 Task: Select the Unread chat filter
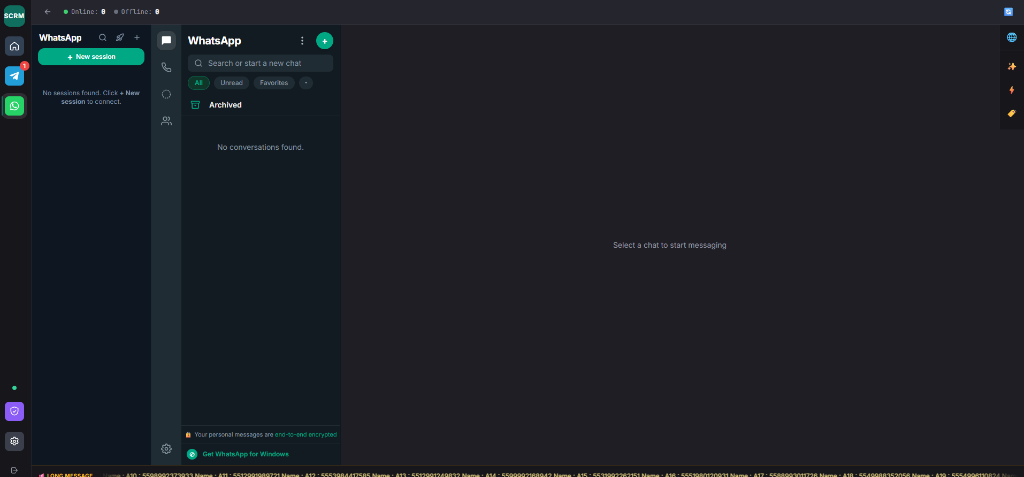point(231,83)
